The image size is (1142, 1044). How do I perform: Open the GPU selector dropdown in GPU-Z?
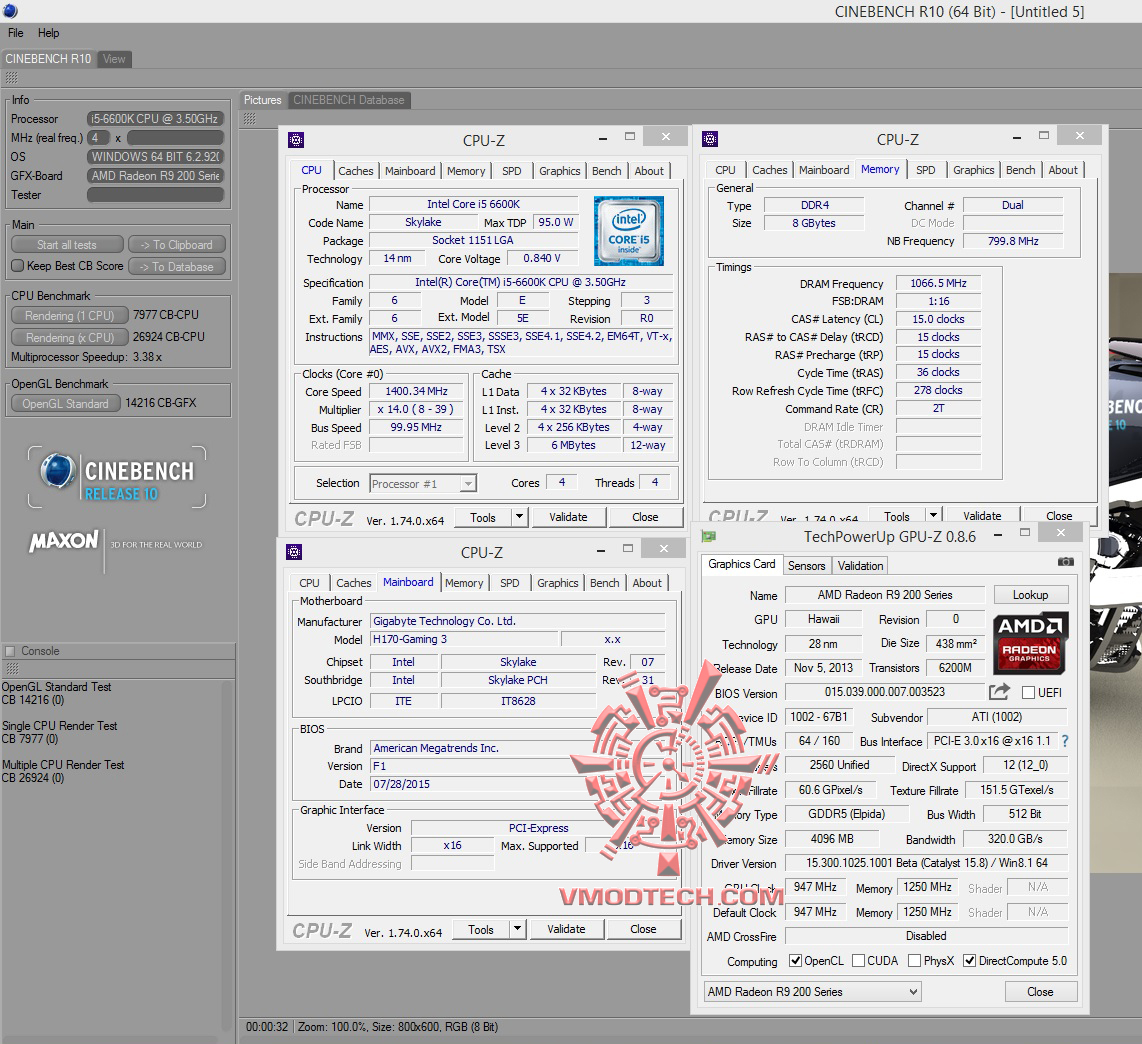tap(812, 992)
